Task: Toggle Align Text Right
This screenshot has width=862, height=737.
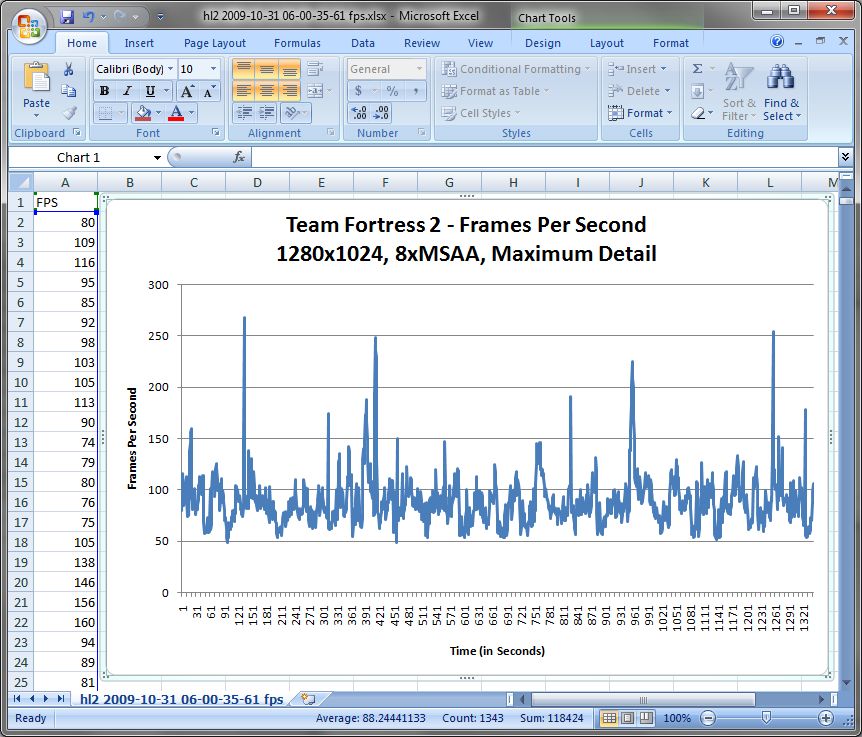Action: pos(289,91)
